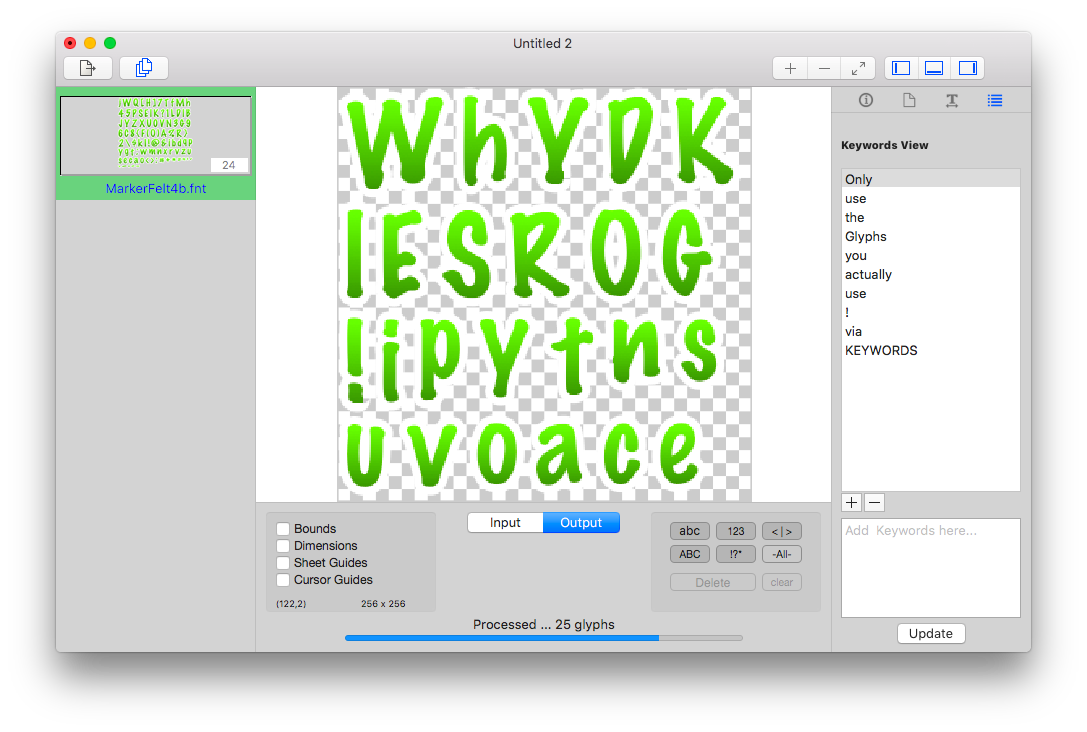1087x732 pixels.
Task: Open the text inspector tab icon
Action: pyautogui.click(x=952, y=101)
